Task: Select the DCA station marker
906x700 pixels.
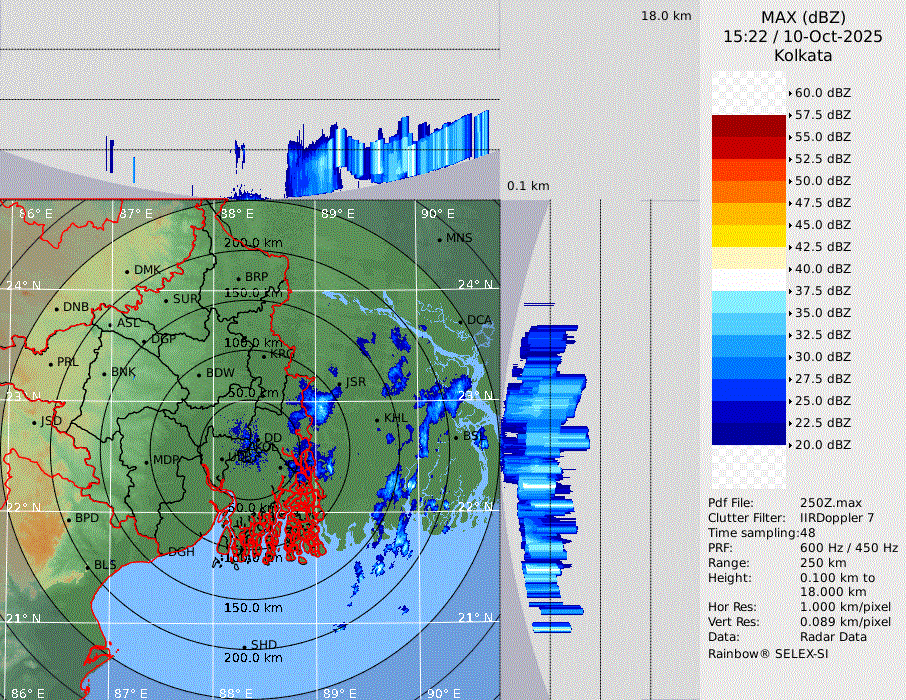Action: (461, 321)
